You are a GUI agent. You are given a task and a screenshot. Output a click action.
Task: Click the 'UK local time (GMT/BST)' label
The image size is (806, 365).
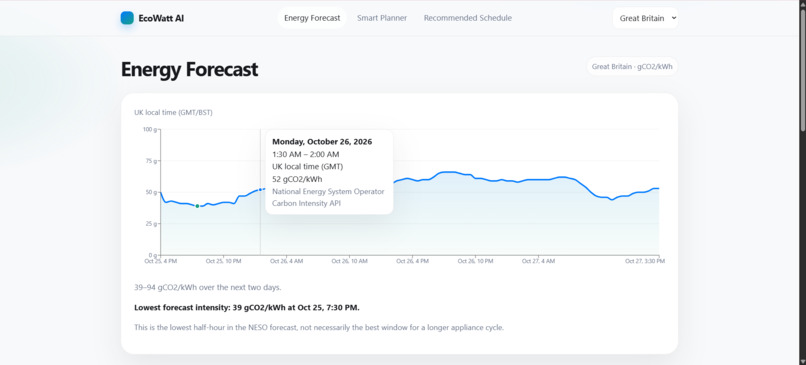coord(173,113)
